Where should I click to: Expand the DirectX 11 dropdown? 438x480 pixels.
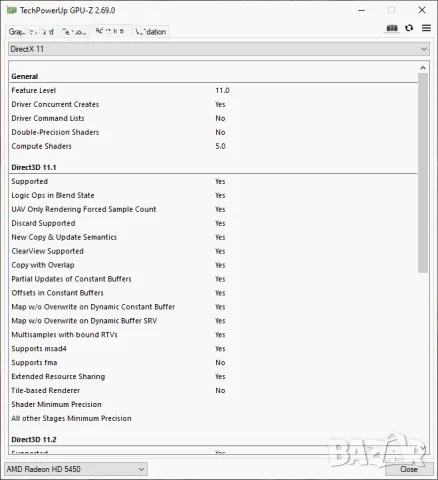(x=219, y=49)
